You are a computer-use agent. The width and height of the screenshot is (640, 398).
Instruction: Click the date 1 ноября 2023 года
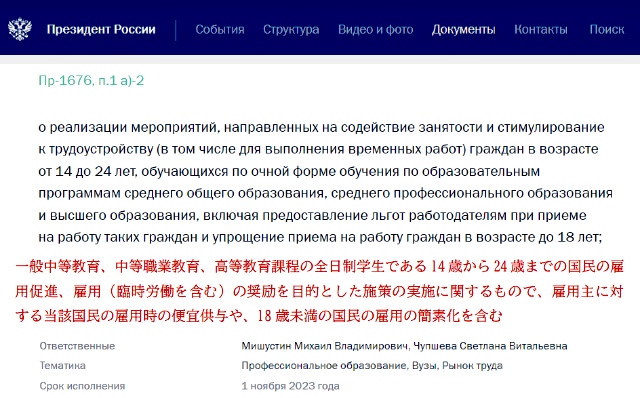[290, 386]
